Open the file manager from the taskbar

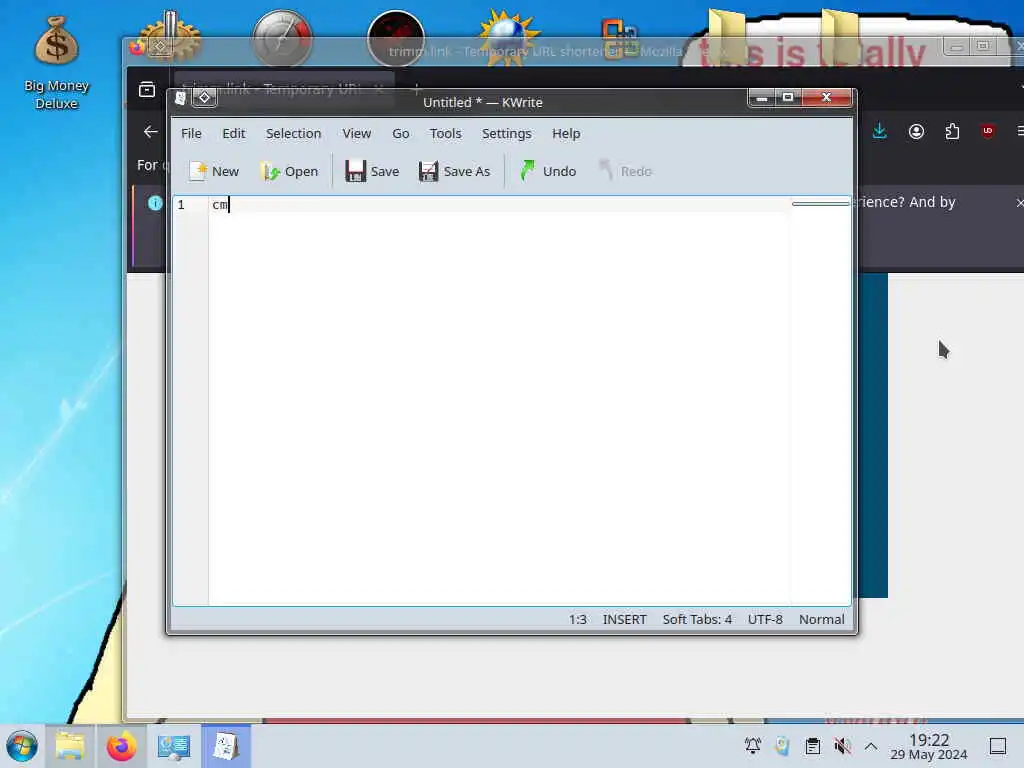70,746
